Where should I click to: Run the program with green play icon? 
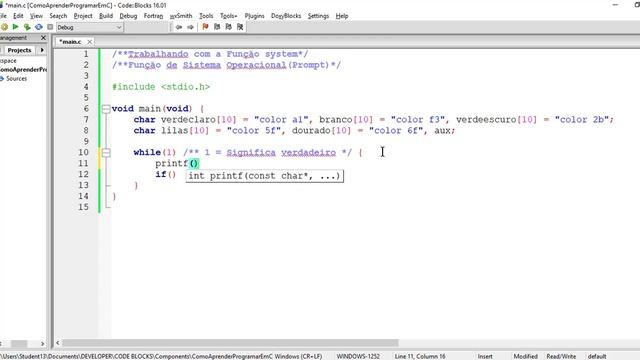point(16,27)
